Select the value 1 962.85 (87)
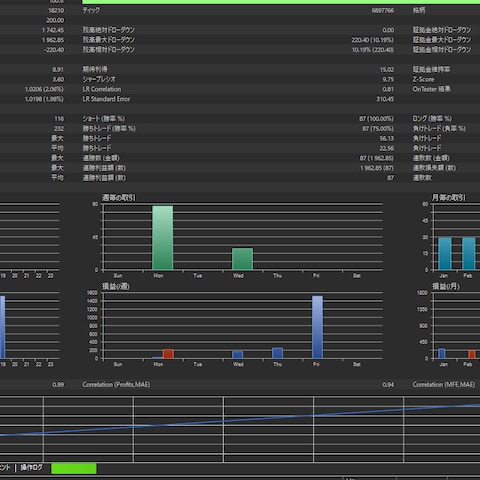The image size is (480, 480). [377, 168]
